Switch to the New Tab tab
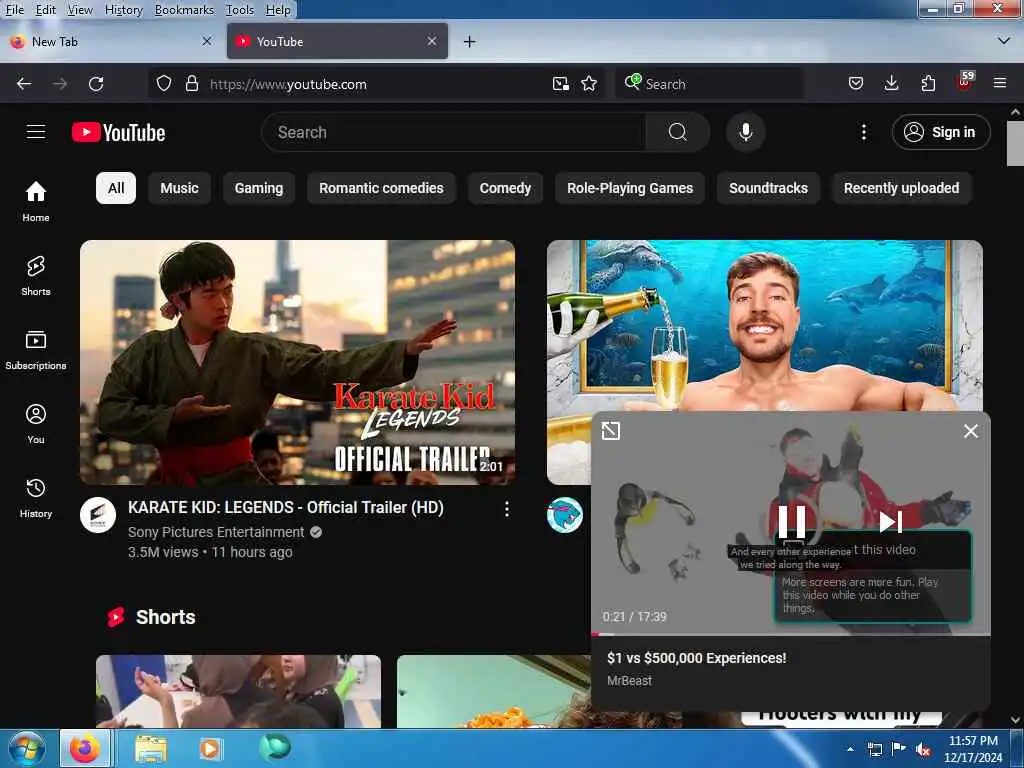The width and height of the screenshot is (1024, 768). click(111, 41)
